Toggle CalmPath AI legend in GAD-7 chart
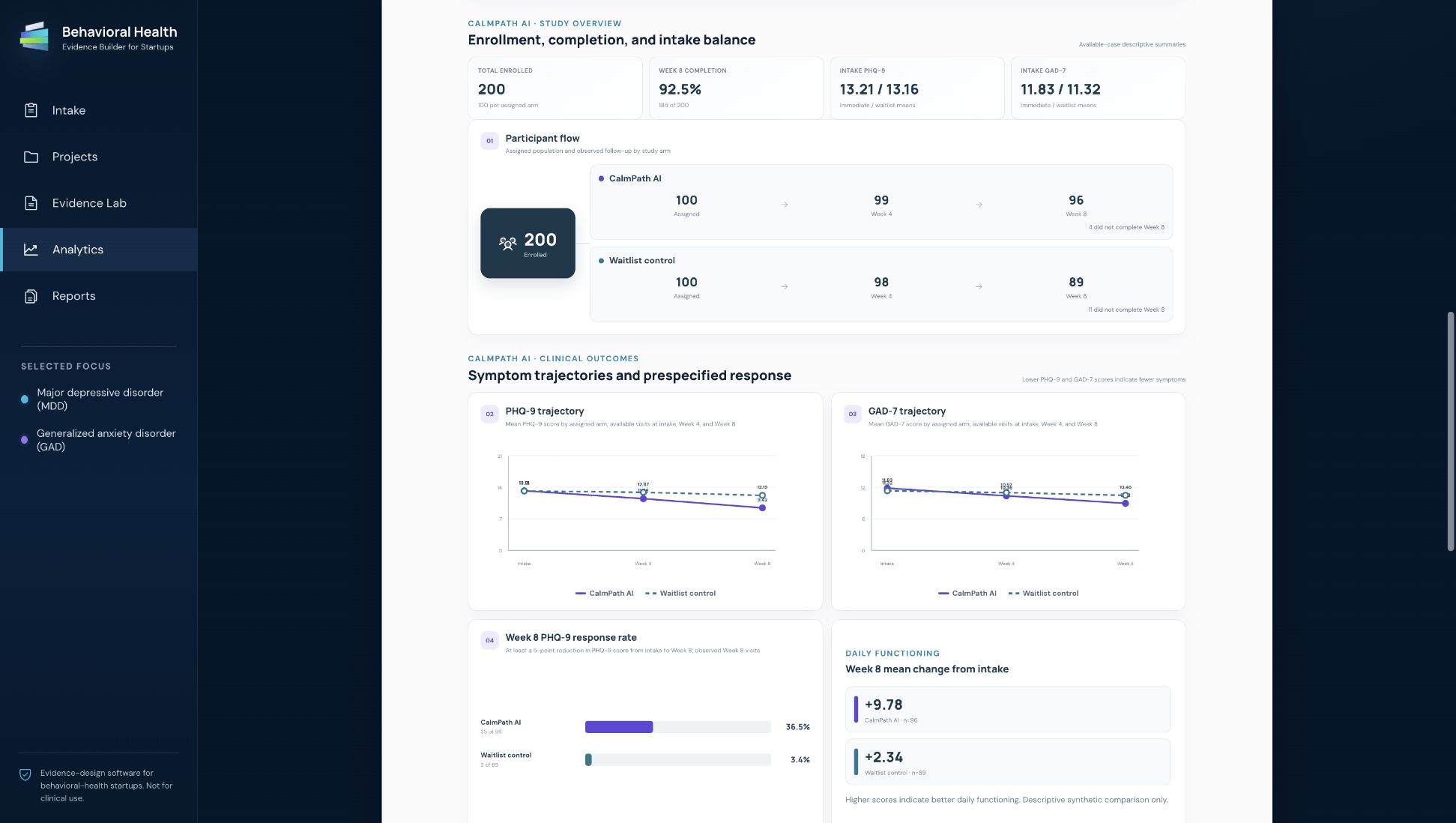The image size is (1456, 823). pos(967,594)
